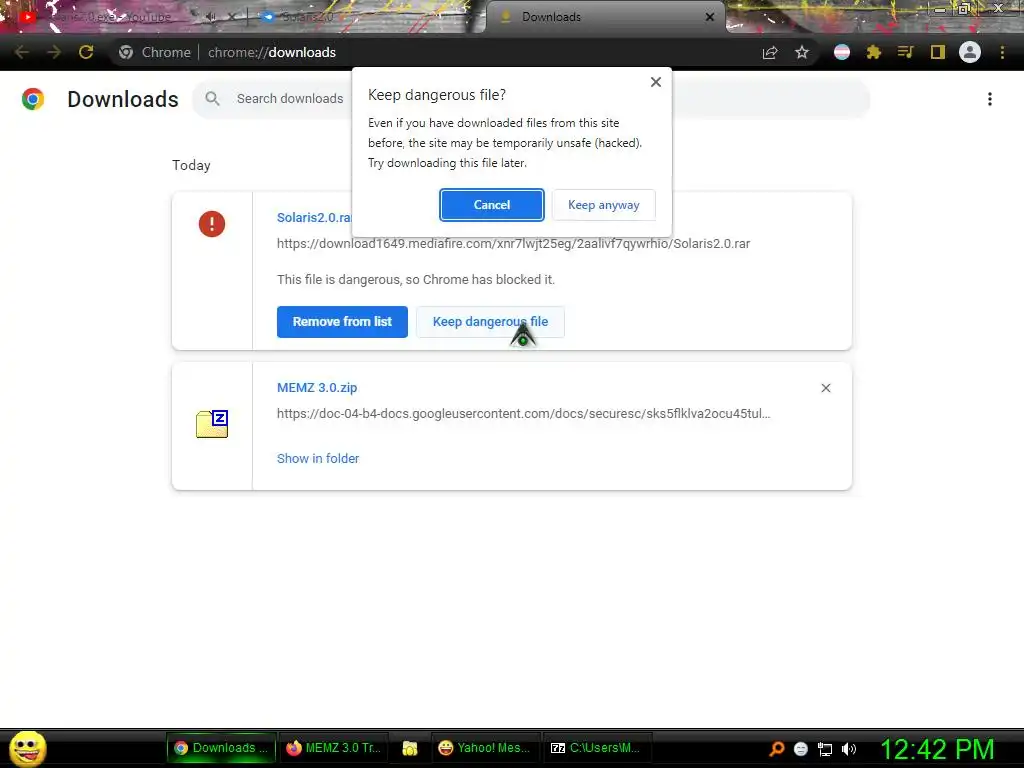Viewport: 1024px width, 768px height.
Task: Click the search magnifier icon
Action: 212,99
